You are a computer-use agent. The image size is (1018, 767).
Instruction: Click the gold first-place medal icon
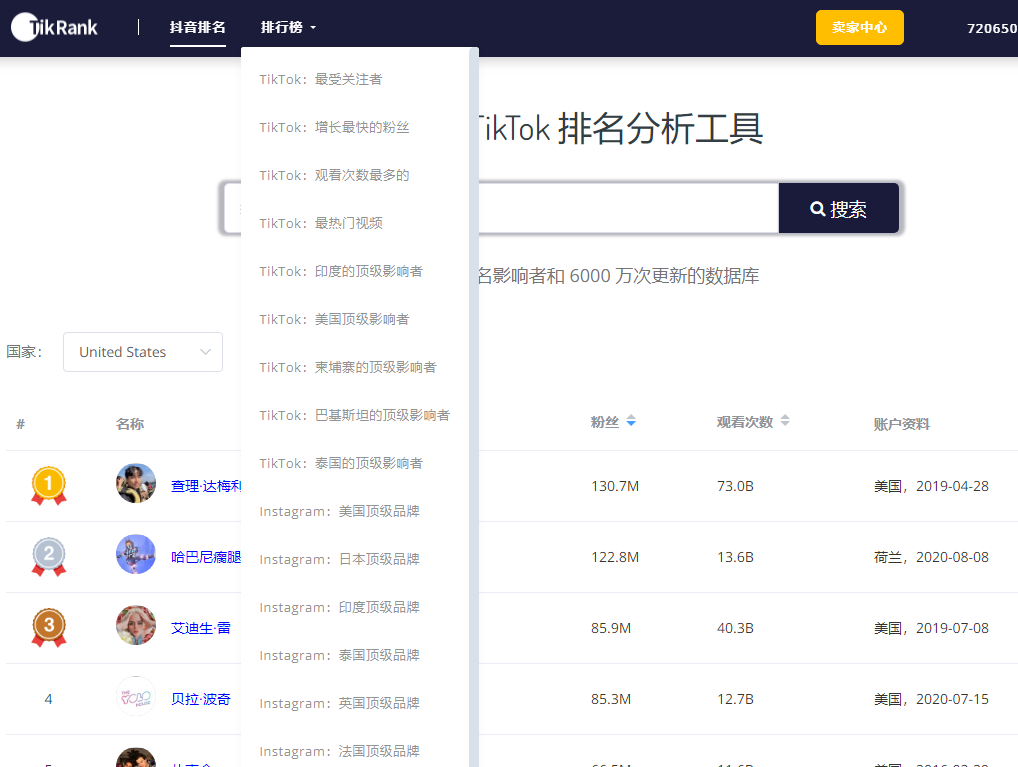pyautogui.click(x=49, y=486)
